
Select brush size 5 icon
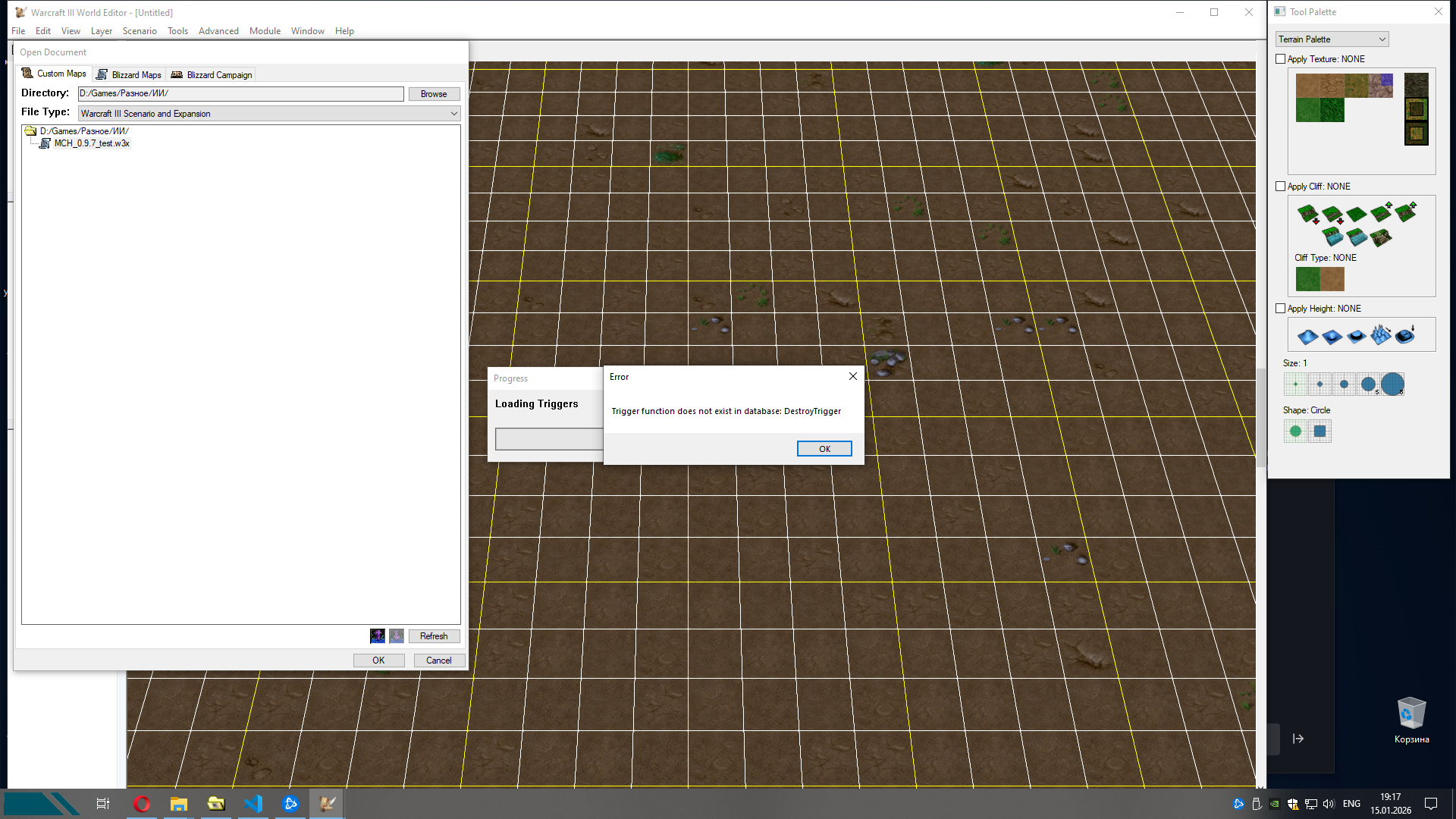[x=1368, y=384]
